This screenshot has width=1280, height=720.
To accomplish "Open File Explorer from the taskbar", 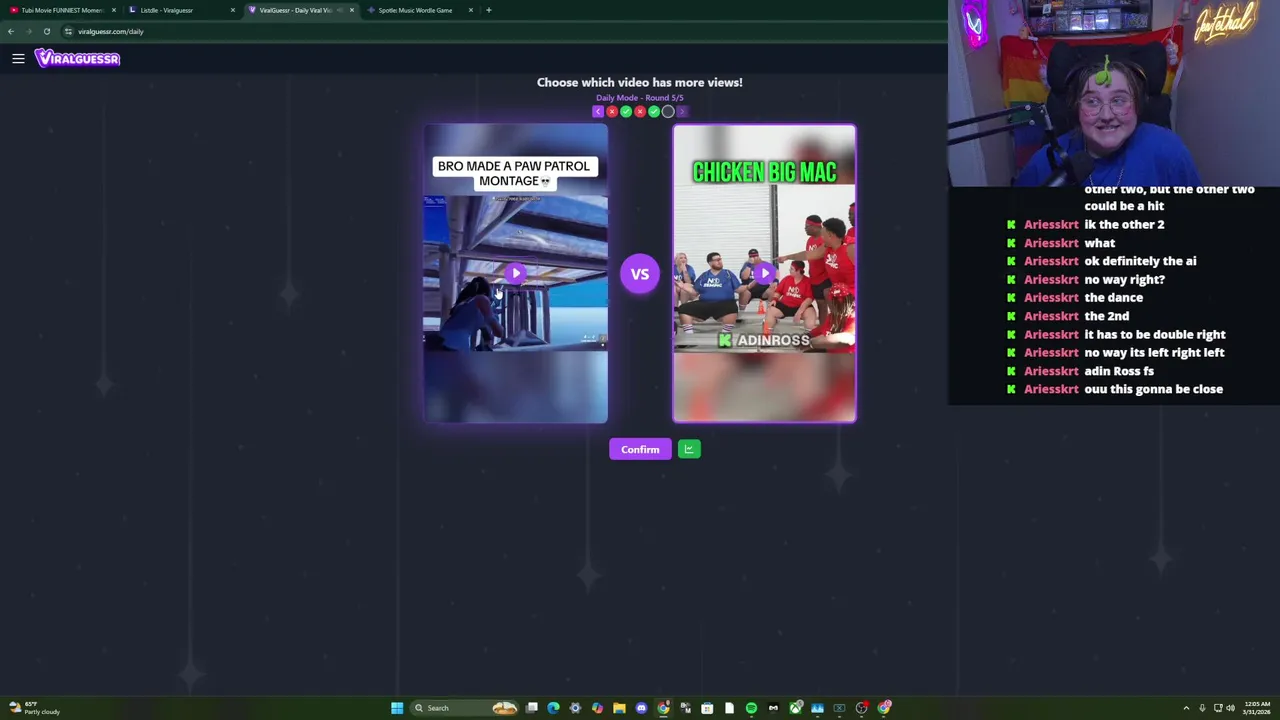I will coord(619,708).
